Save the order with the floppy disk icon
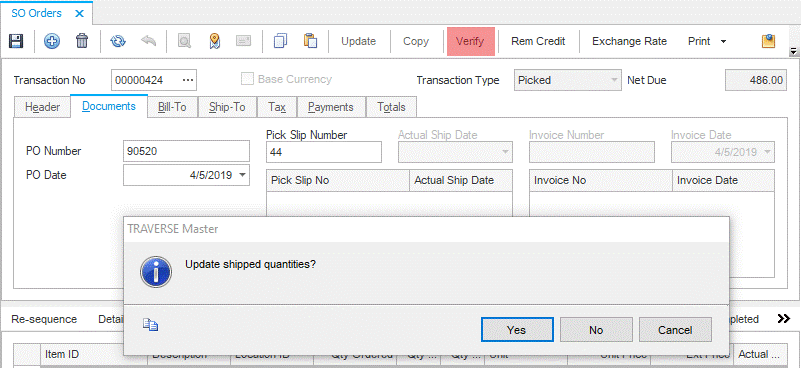The width and height of the screenshot is (801, 368). [16, 41]
